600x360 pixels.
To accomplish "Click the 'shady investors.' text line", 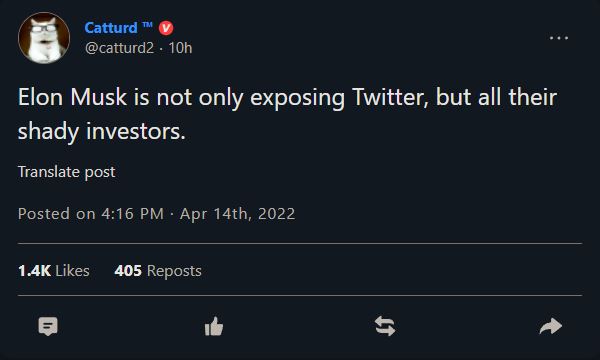I will coord(102,132).
